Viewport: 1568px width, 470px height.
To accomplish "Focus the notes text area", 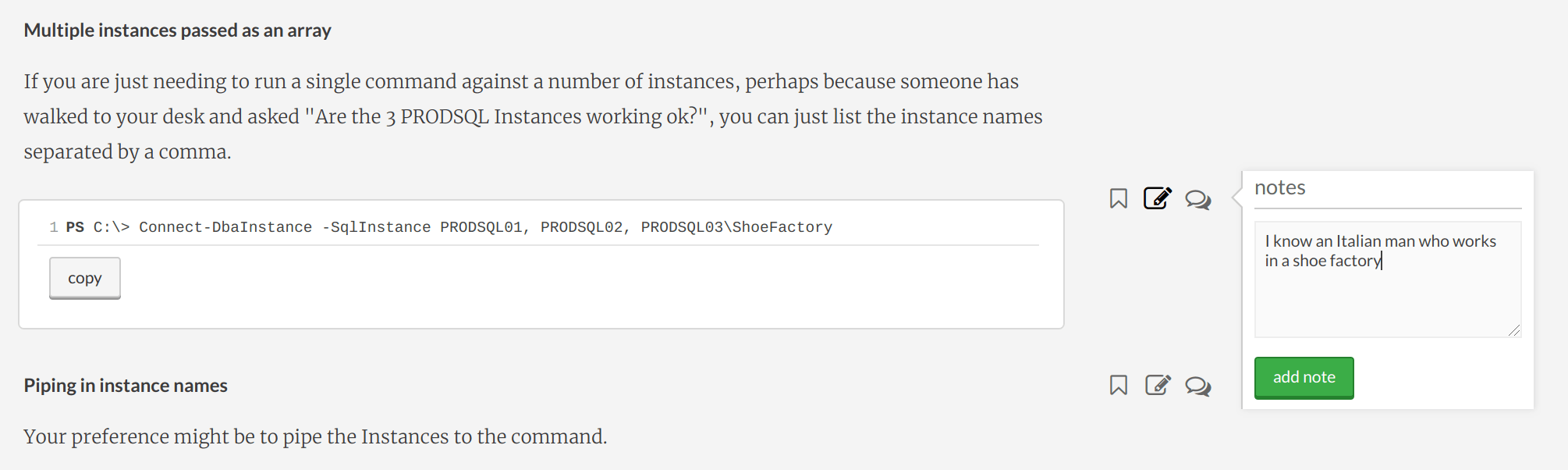I will (x=1387, y=280).
